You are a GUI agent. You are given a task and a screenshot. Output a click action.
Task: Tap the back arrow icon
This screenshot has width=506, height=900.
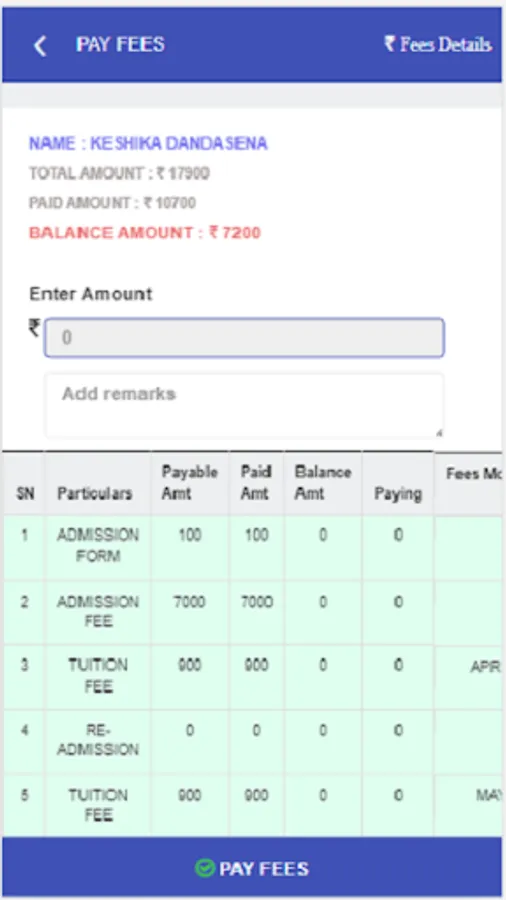click(x=40, y=45)
